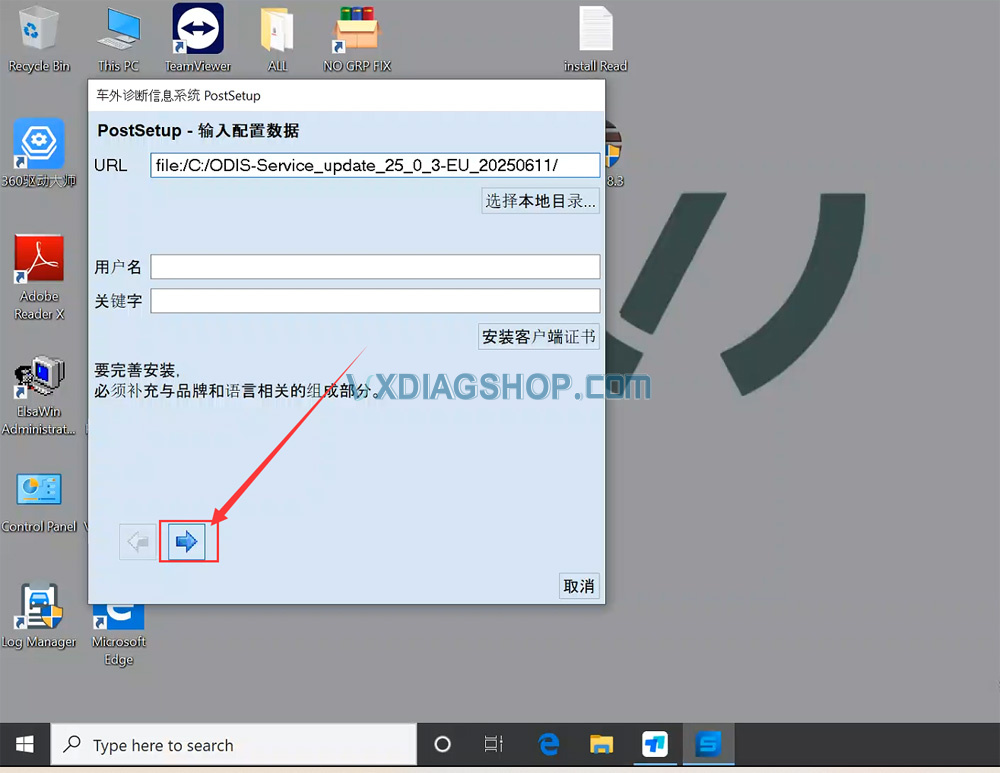Open the Recycle Bin

[38, 30]
